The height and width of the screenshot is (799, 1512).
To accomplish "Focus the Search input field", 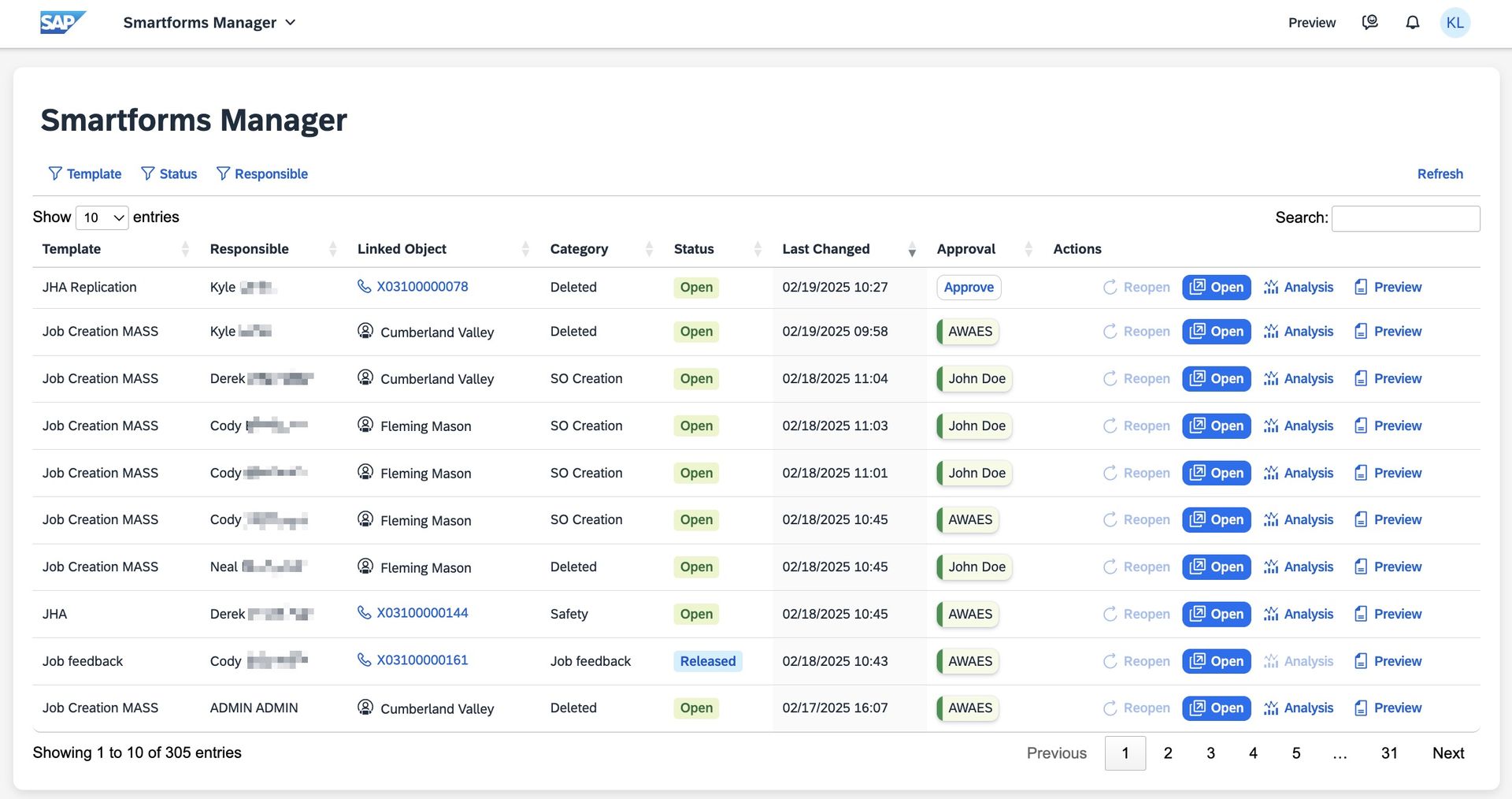I will point(1405,218).
